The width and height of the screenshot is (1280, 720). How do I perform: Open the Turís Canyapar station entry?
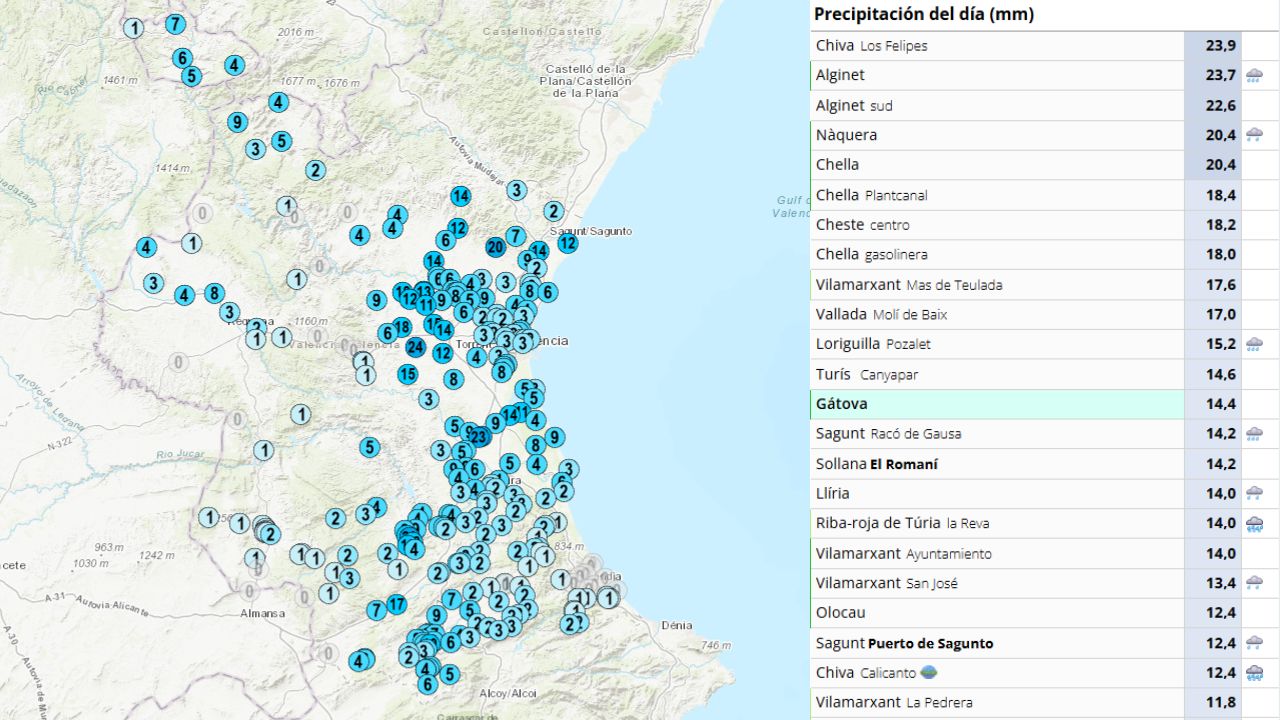[x=866, y=374]
